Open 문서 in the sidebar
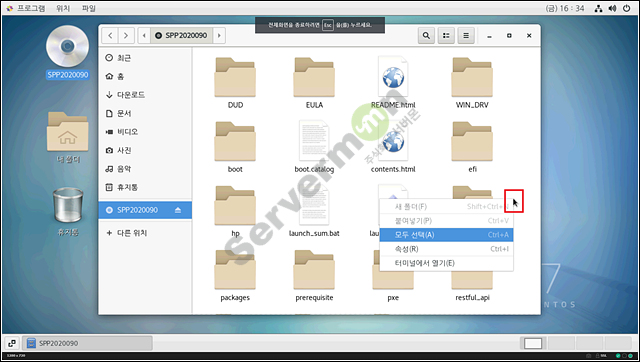This screenshot has width=640, height=362. tap(145, 113)
